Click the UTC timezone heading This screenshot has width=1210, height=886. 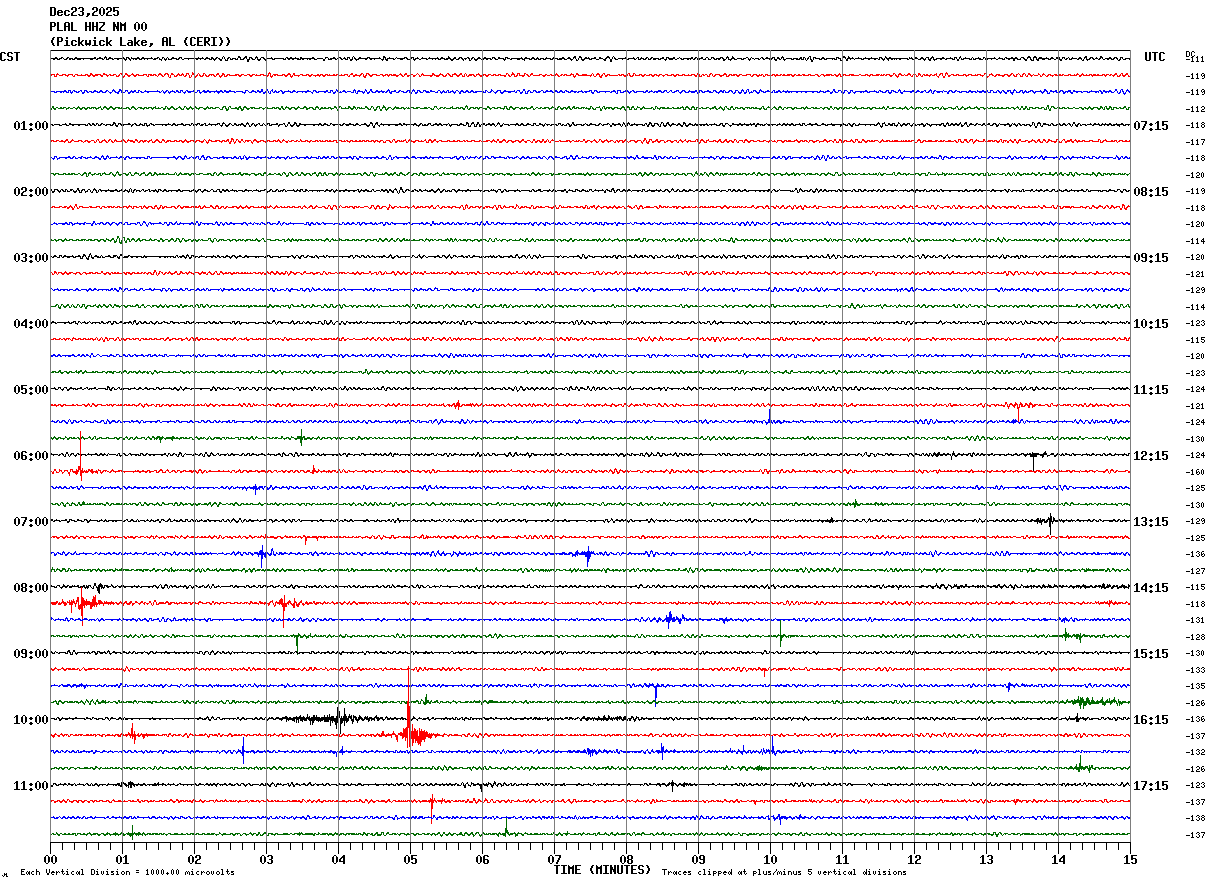click(1155, 57)
